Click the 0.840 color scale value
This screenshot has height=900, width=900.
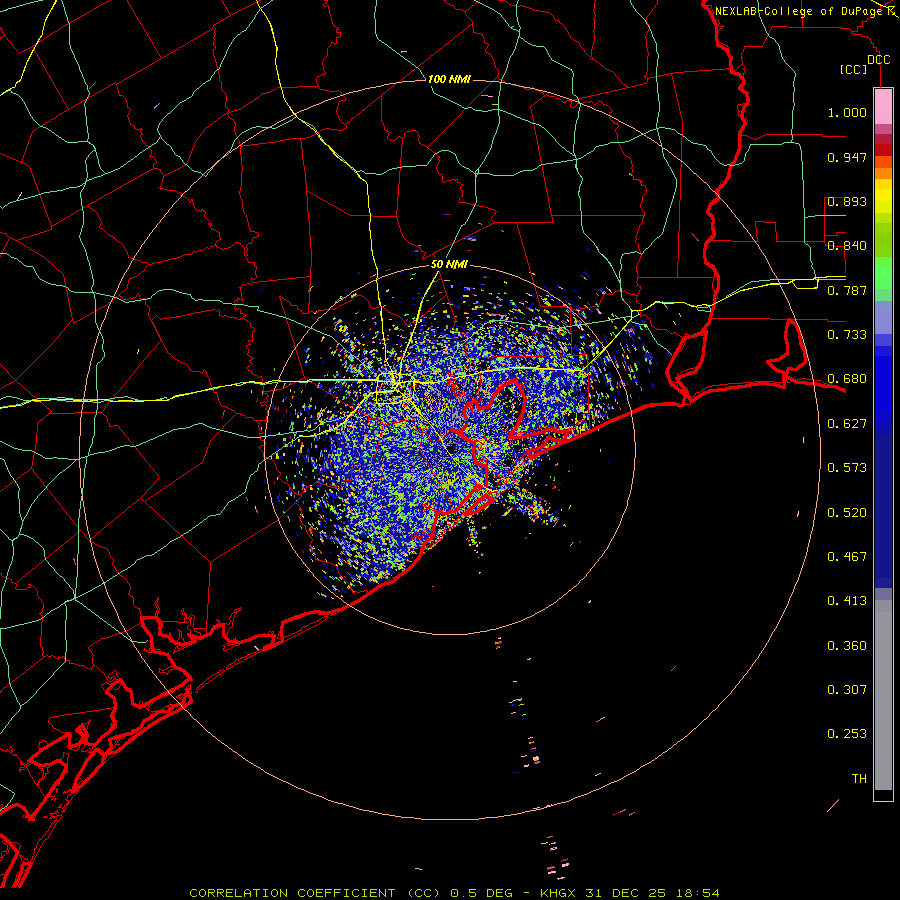847,246
